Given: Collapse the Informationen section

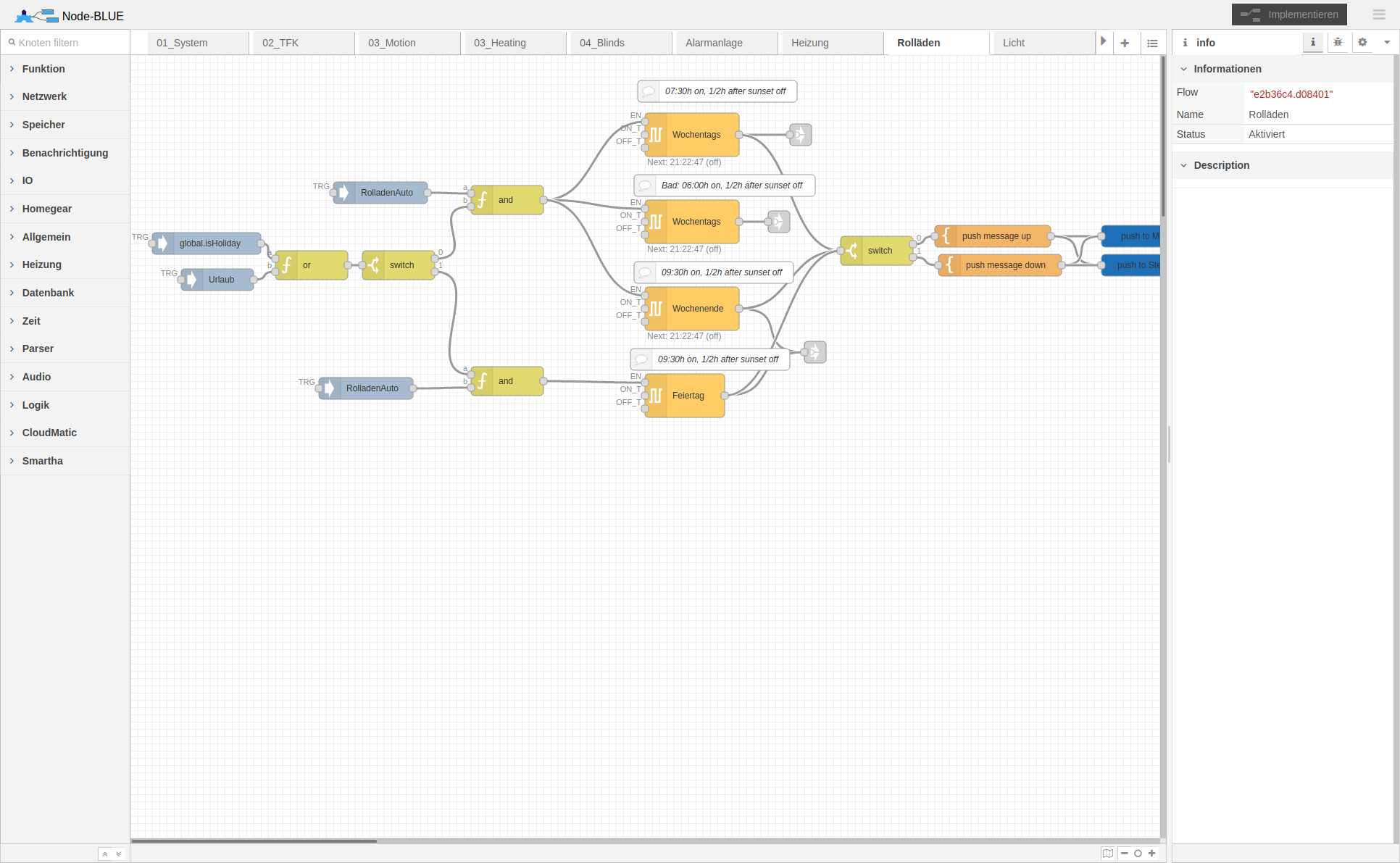Looking at the screenshot, I should [1283, 69].
